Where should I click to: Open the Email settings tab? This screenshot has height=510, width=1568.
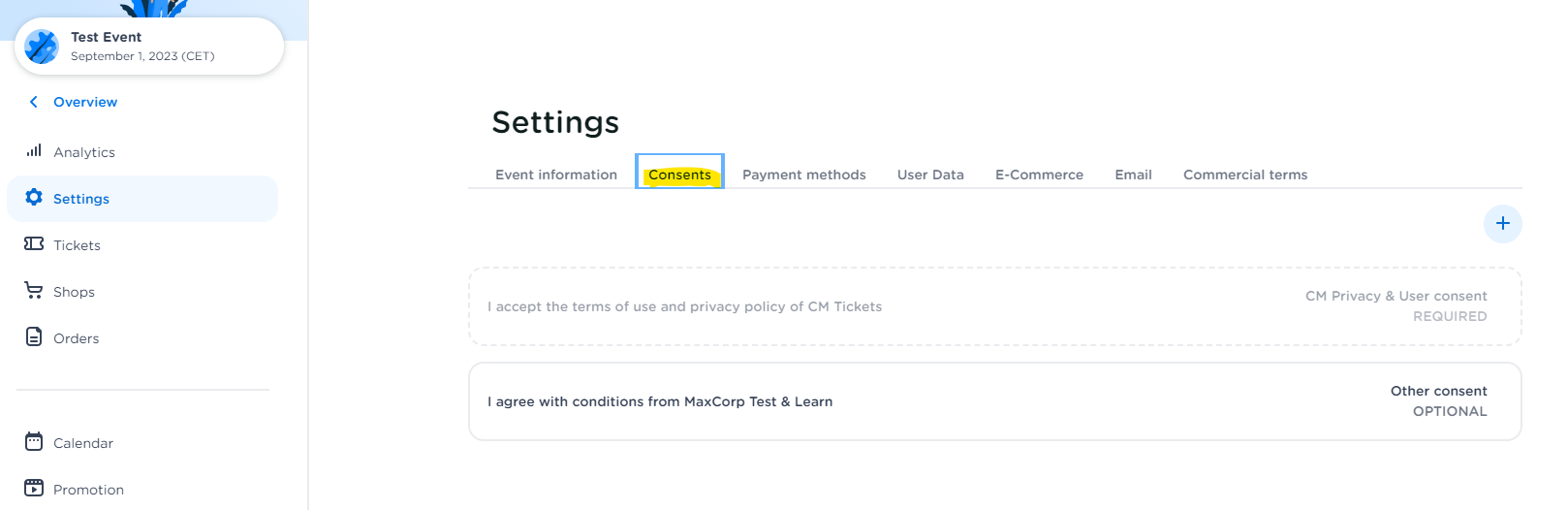[x=1133, y=175]
